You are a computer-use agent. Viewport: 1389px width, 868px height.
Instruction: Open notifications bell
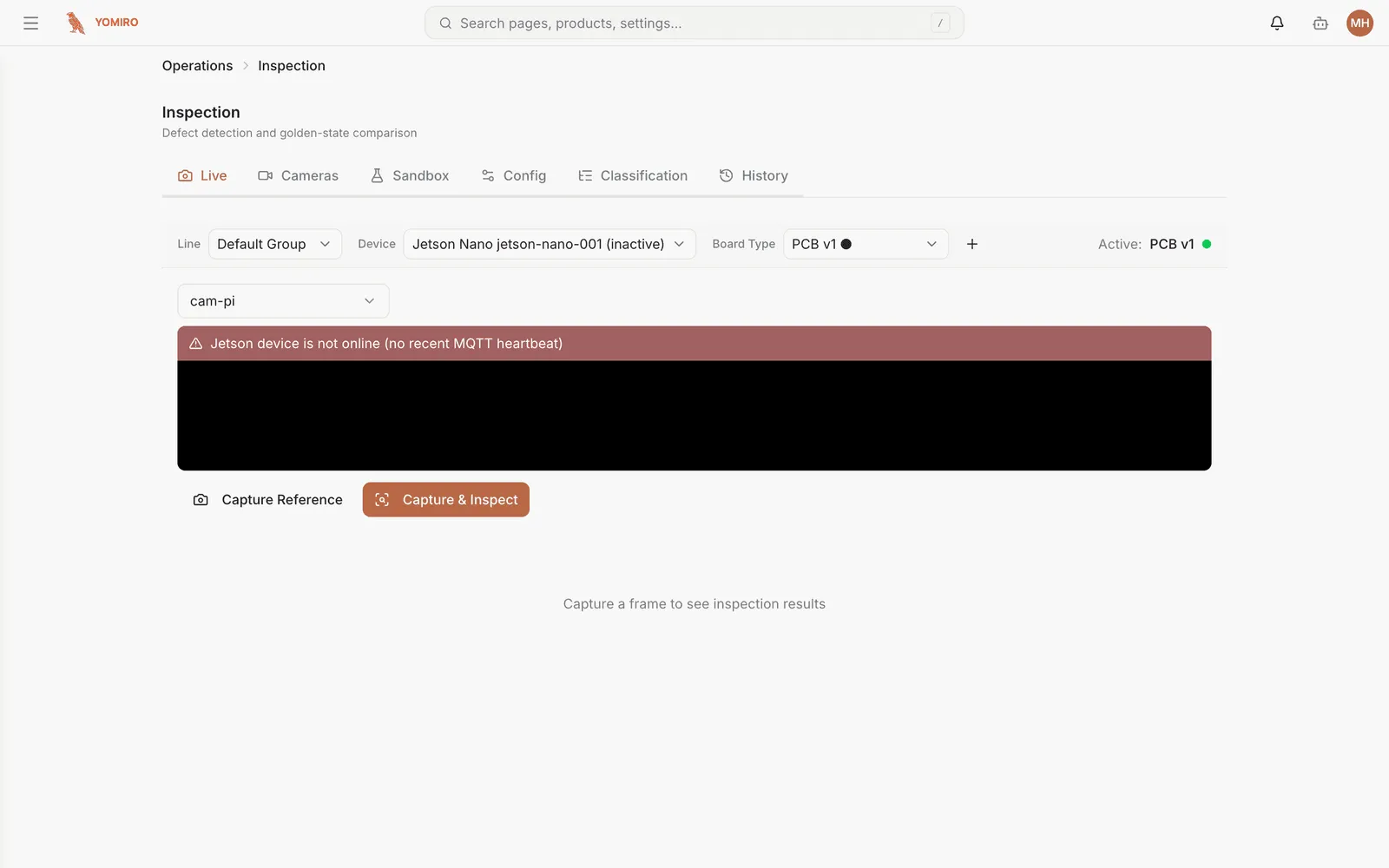tap(1277, 23)
